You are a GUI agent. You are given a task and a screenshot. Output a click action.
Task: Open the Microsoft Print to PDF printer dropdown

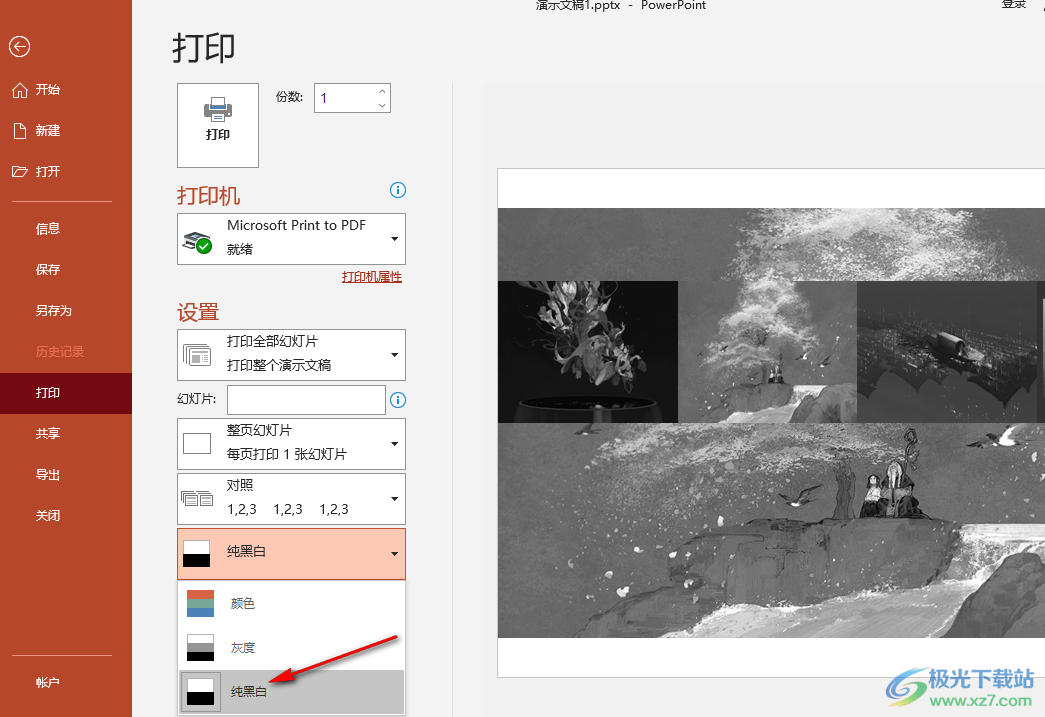pos(291,239)
